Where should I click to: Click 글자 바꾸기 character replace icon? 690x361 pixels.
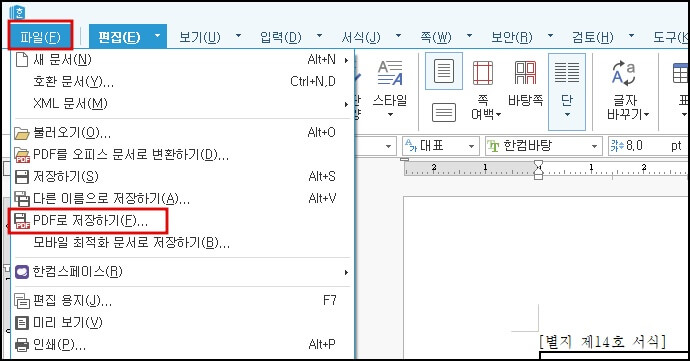628,91
